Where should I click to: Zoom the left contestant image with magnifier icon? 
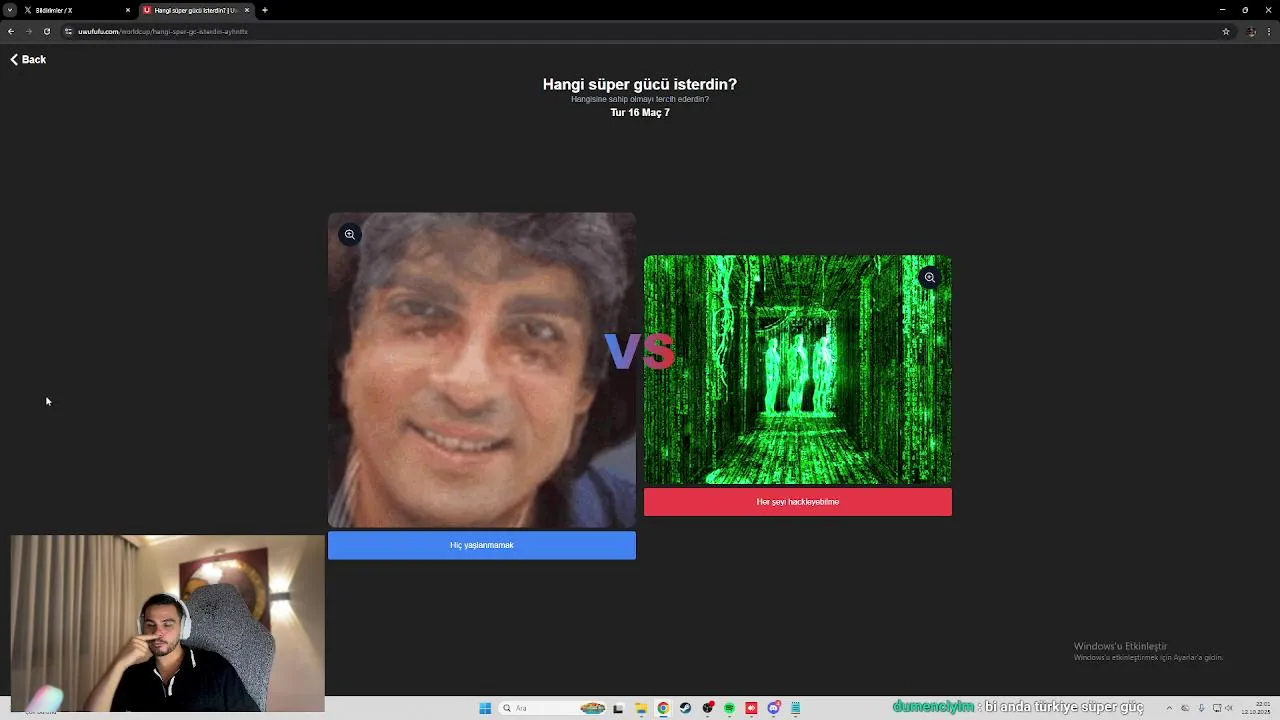pyautogui.click(x=350, y=234)
